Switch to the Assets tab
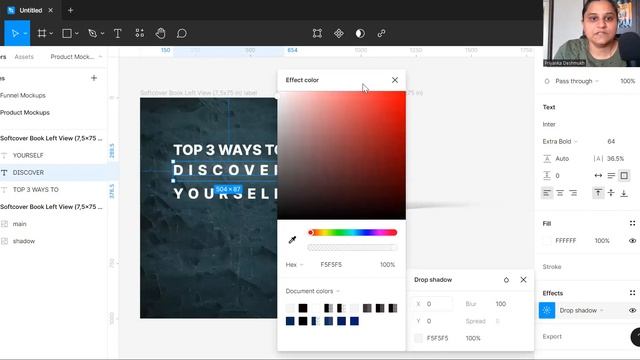640x360 pixels. click(x=24, y=57)
